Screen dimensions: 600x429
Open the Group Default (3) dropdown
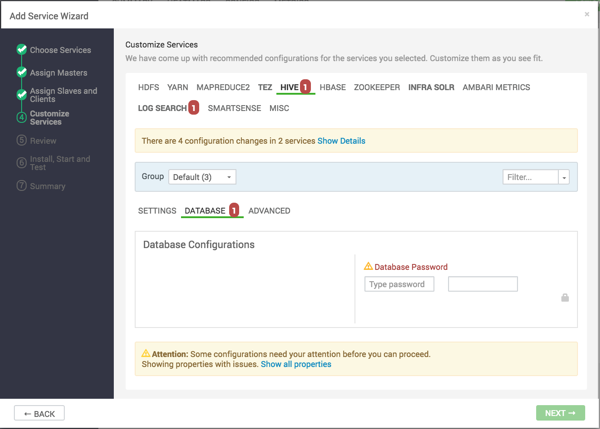[202, 177]
